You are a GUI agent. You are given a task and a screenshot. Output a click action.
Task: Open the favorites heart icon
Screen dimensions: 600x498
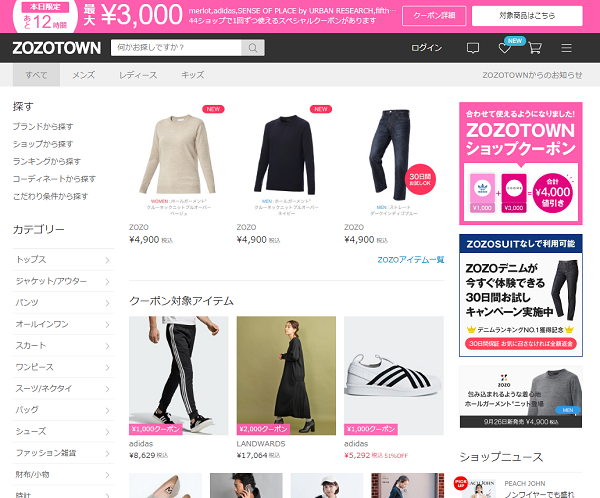505,48
